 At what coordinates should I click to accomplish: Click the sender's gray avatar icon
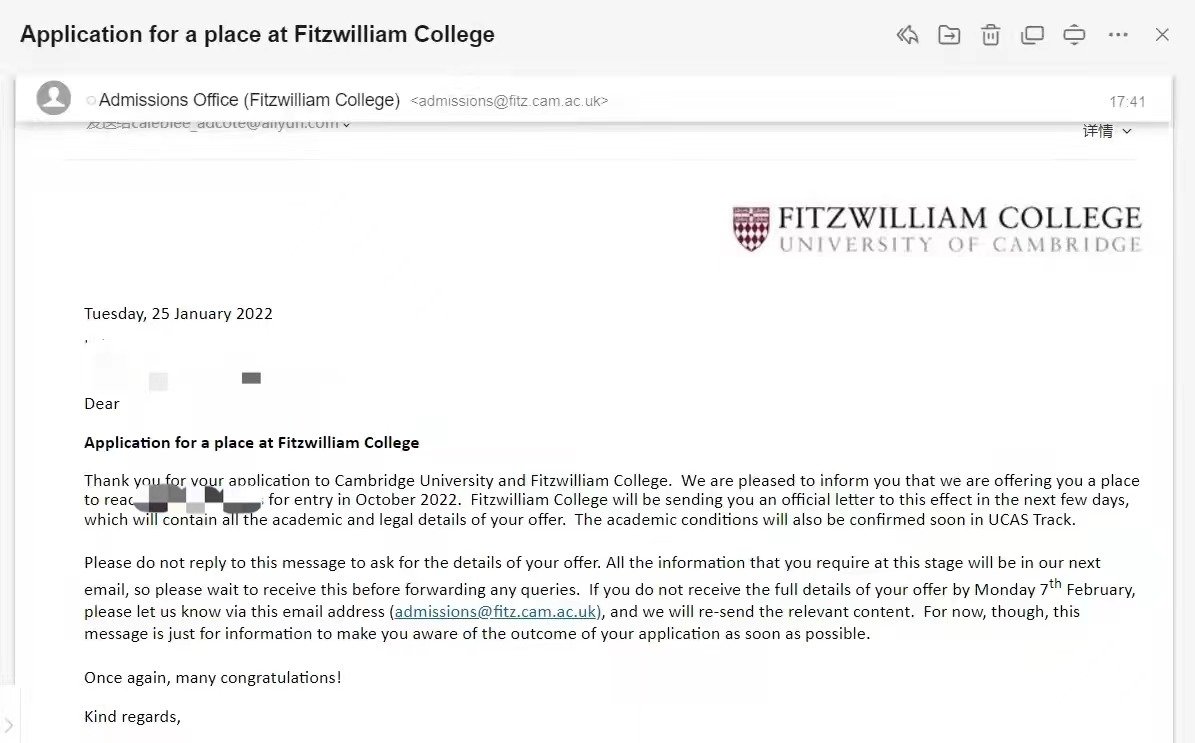(53, 99)
